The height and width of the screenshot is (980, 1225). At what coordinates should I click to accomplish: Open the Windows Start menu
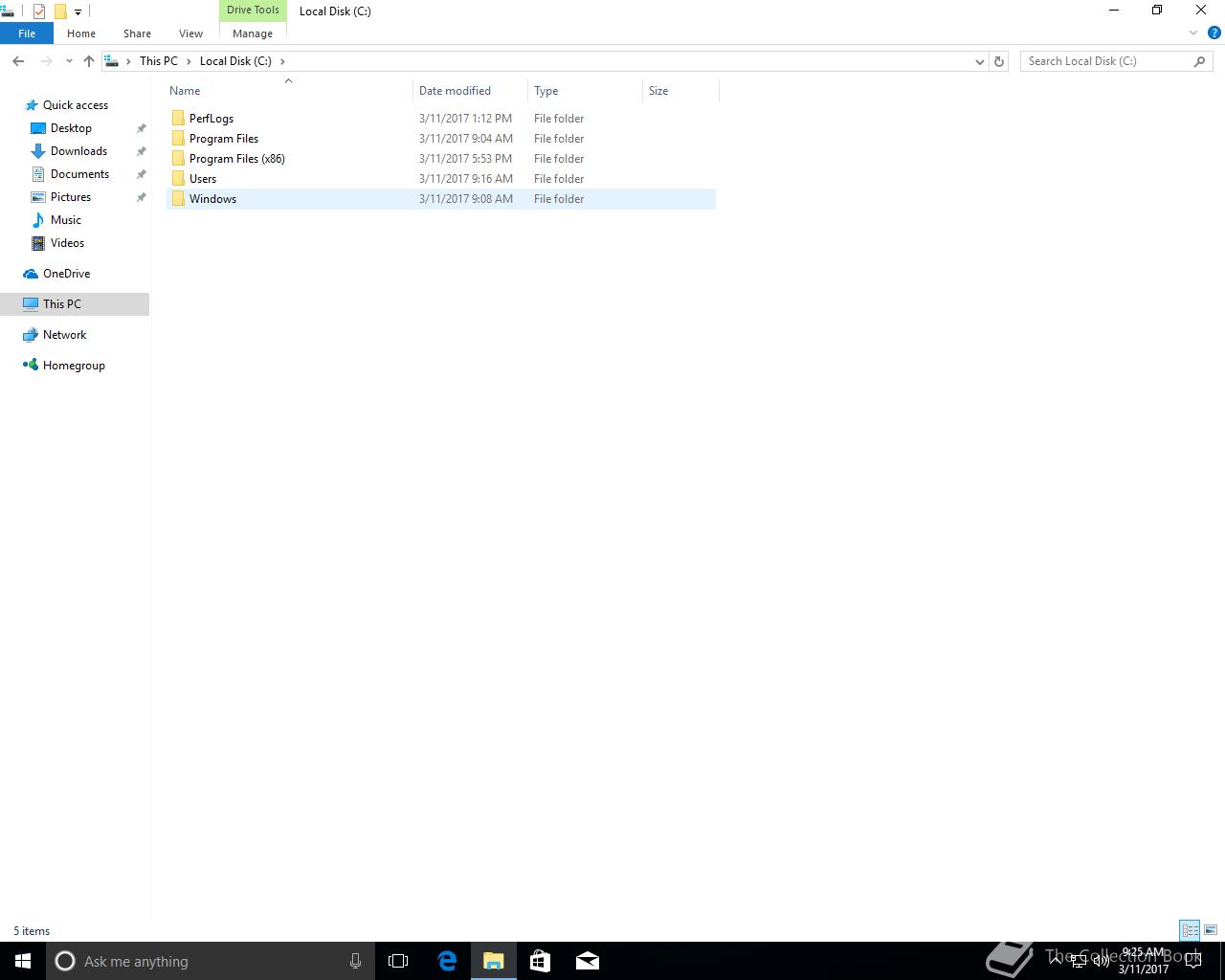click(23, 961)
